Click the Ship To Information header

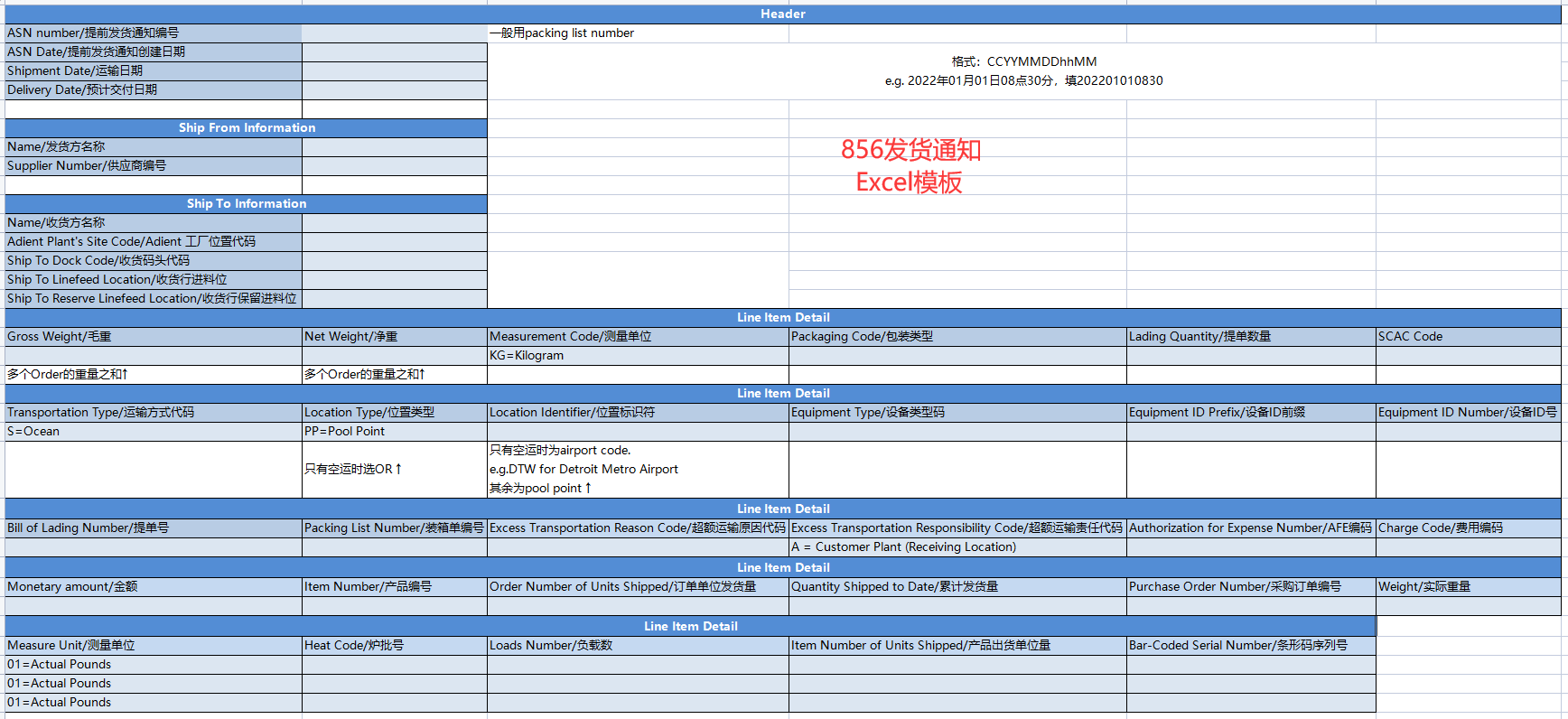click(x=246, y=203)
